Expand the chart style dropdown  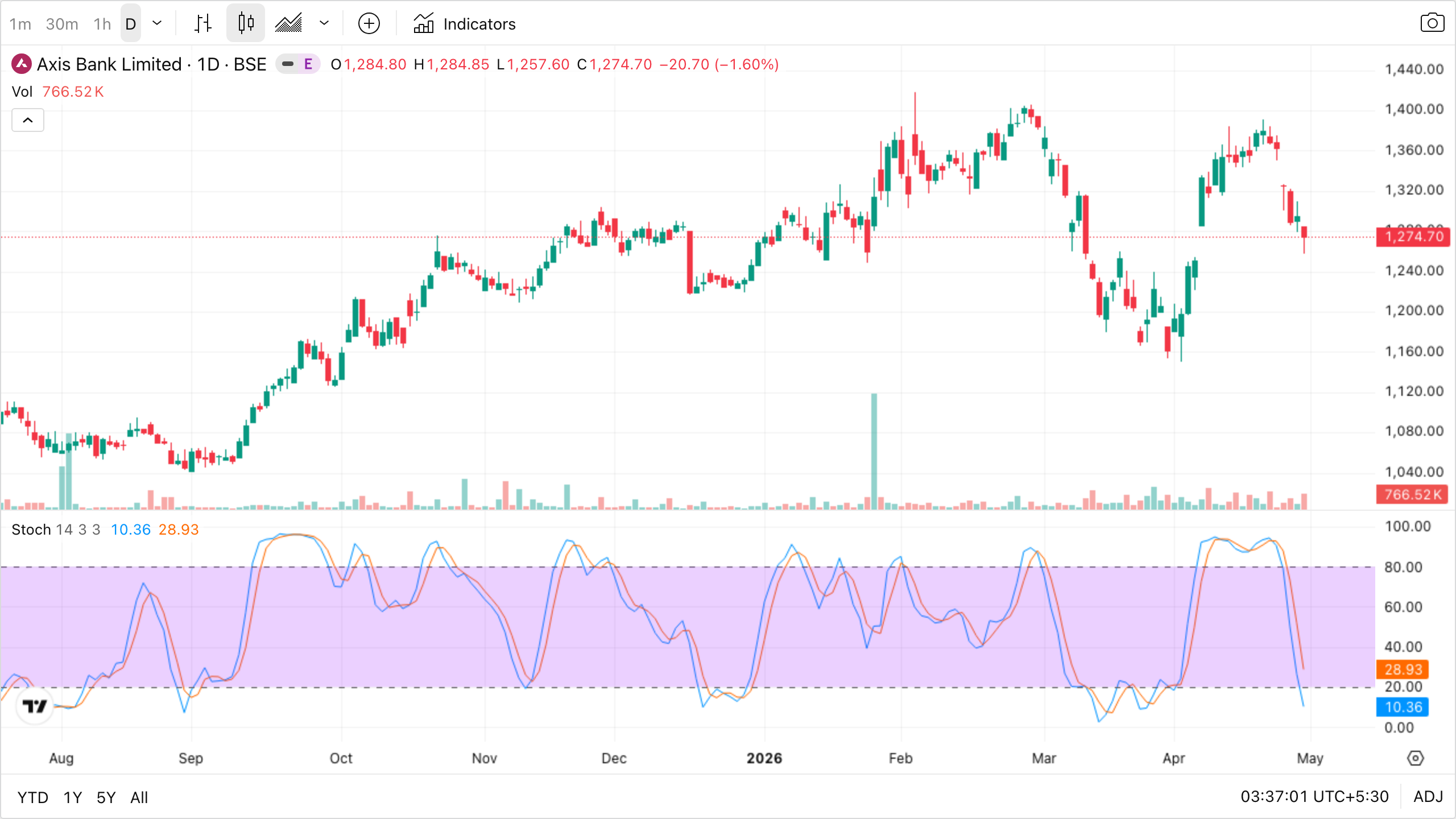pos(324,23)
